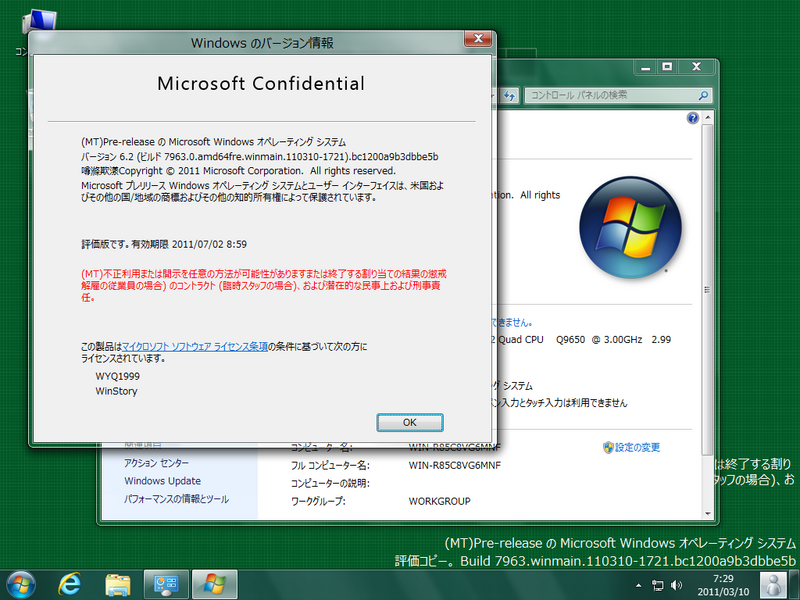Click the red (MT) confidentiality warning text
This screenshot has width=800, height=600.
tap(263, 286)
